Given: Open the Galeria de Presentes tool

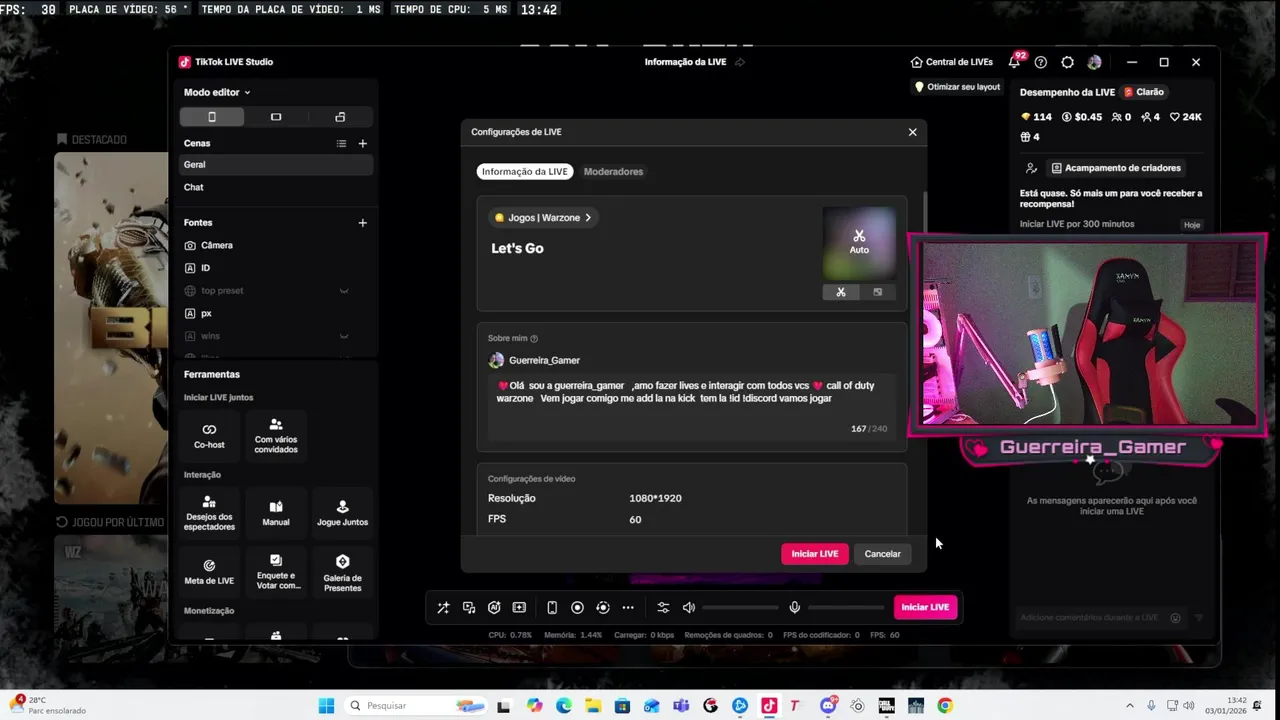Looking at the screenshot, I should (x=342, y=571).
